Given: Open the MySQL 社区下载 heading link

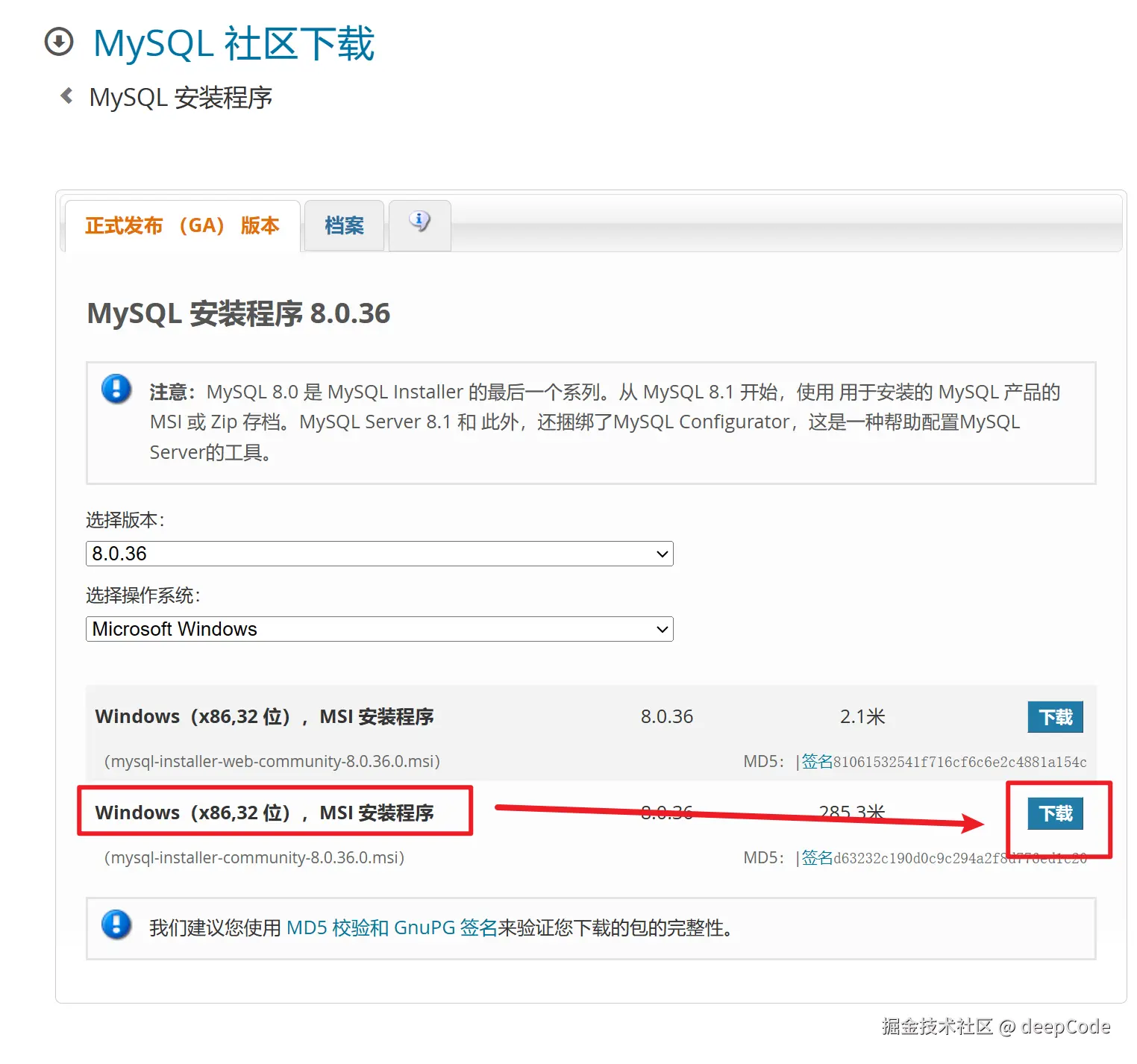Looking at the screenshot, I should (234, 43).
